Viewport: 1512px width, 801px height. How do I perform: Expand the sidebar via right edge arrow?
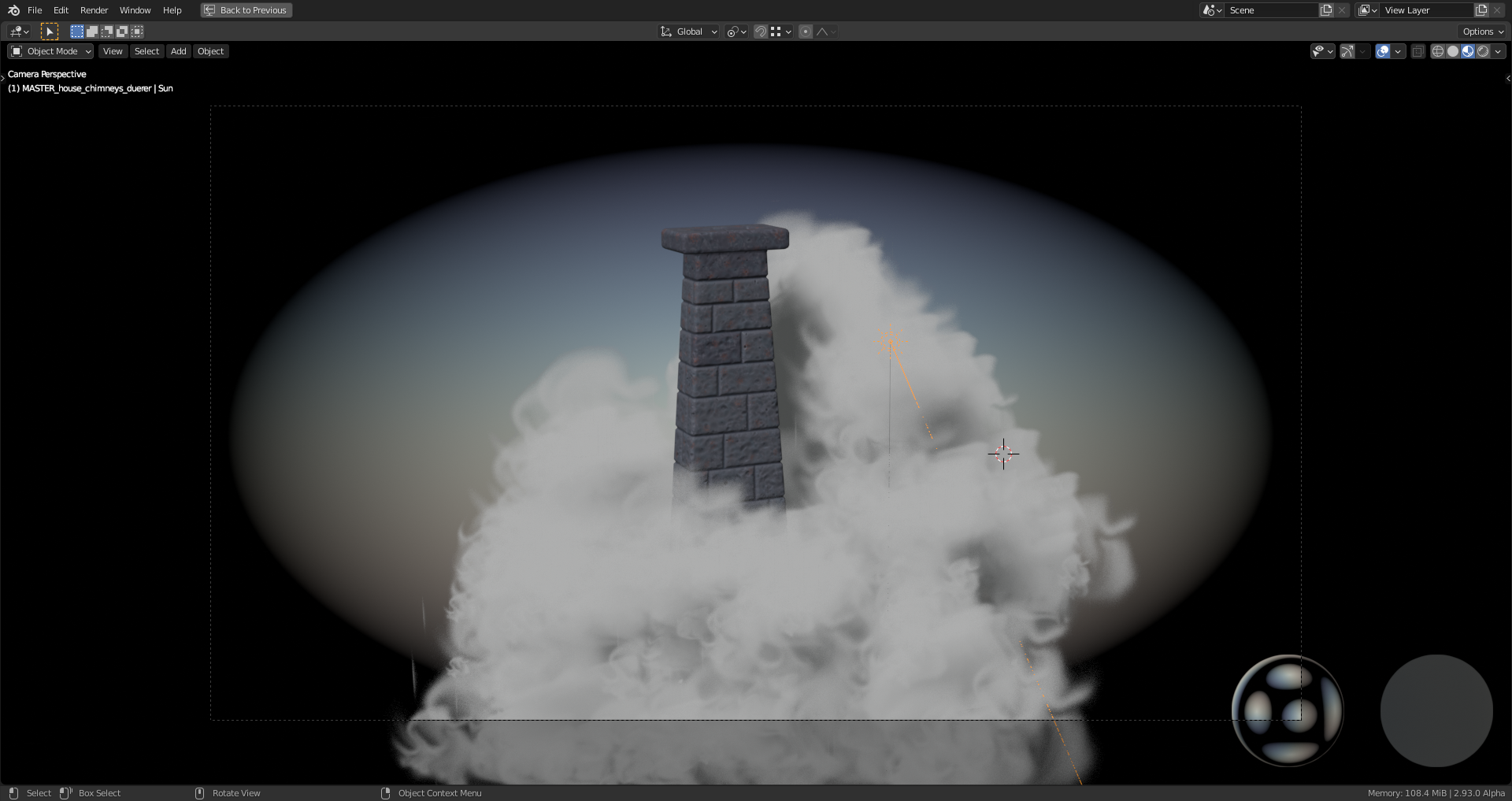1508,78
